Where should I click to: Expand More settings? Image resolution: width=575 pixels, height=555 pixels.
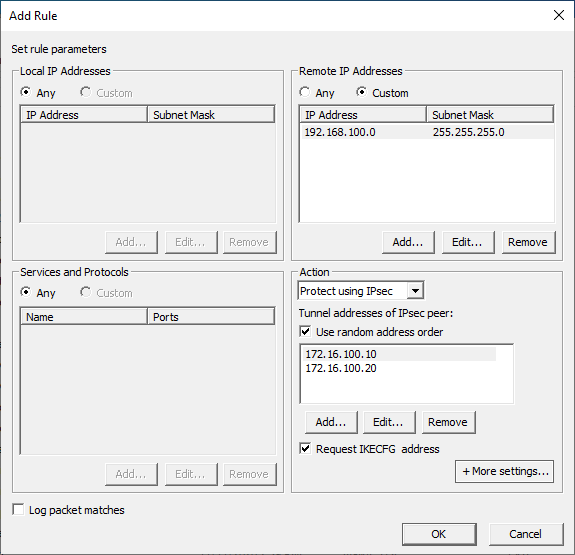[x=505, y=471]
